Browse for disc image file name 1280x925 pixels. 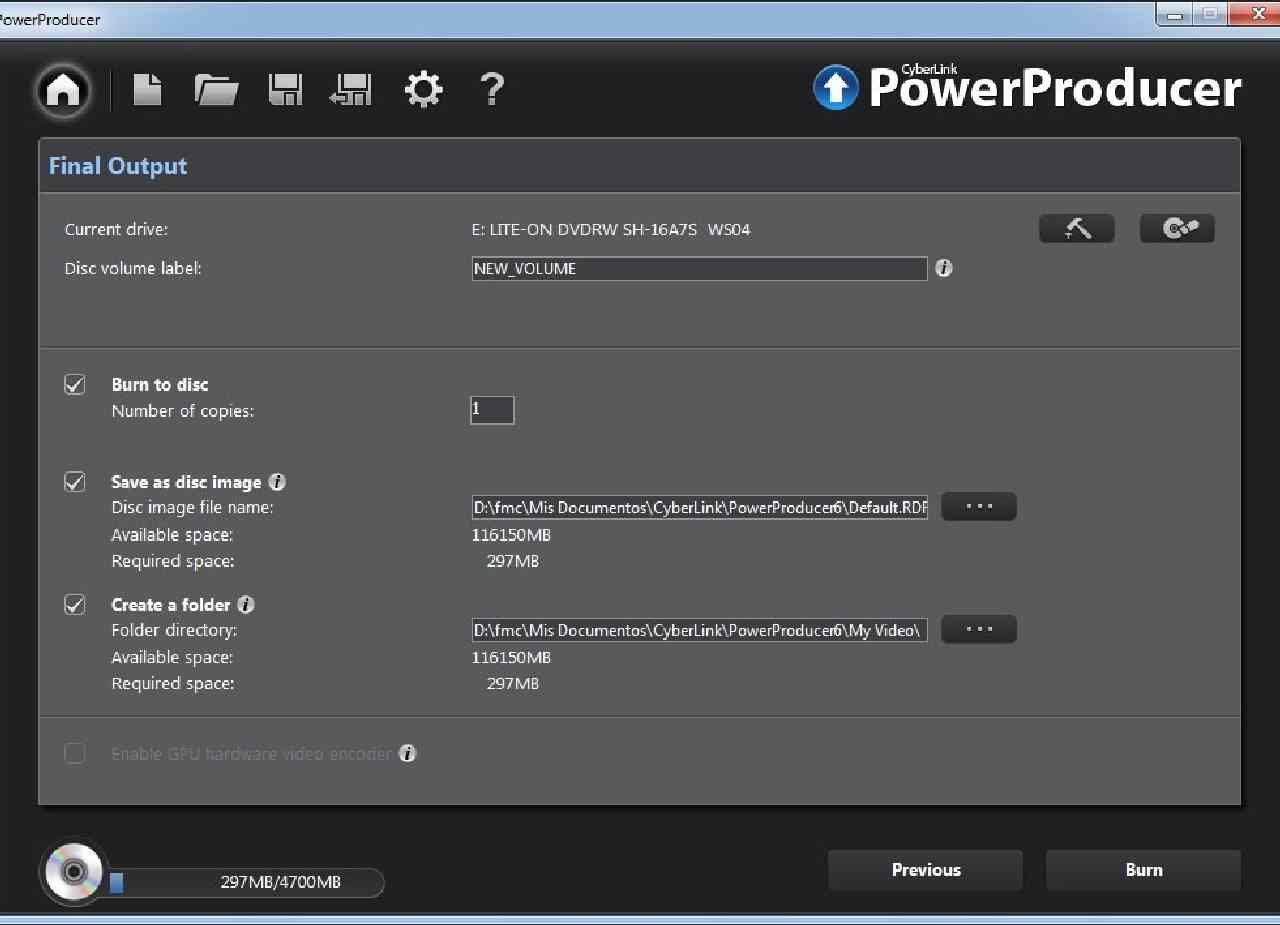pos(979,506)
